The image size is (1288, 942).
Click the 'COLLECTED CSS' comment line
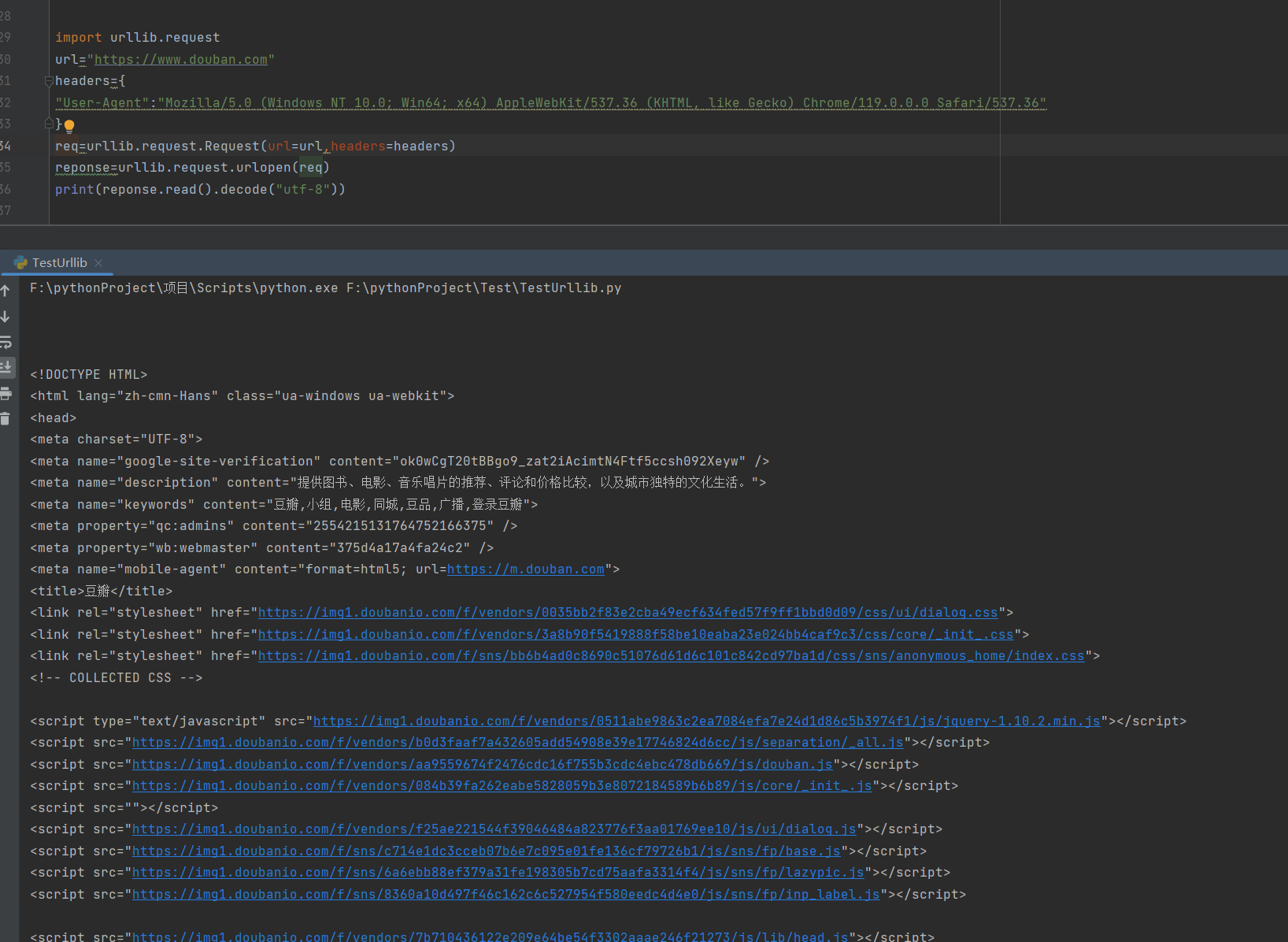point(117,678)
